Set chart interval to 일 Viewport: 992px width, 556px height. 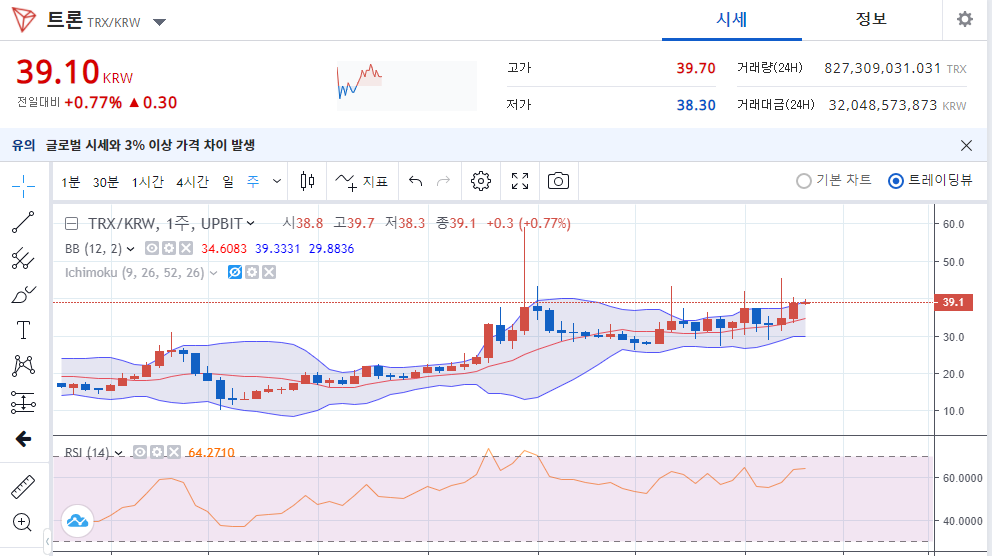pyautogui.click(x=228, y=182)
